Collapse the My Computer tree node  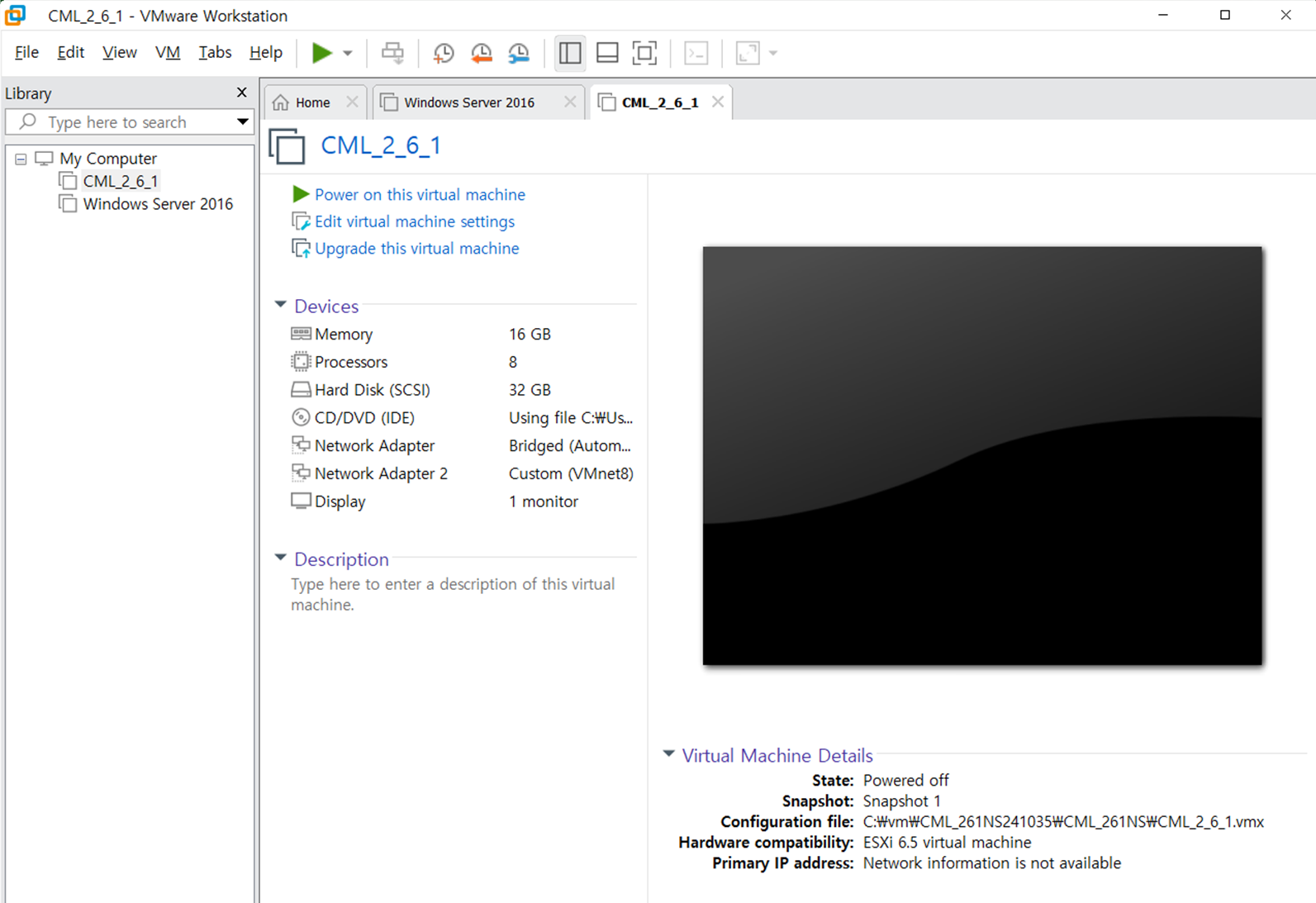[21, 159]
